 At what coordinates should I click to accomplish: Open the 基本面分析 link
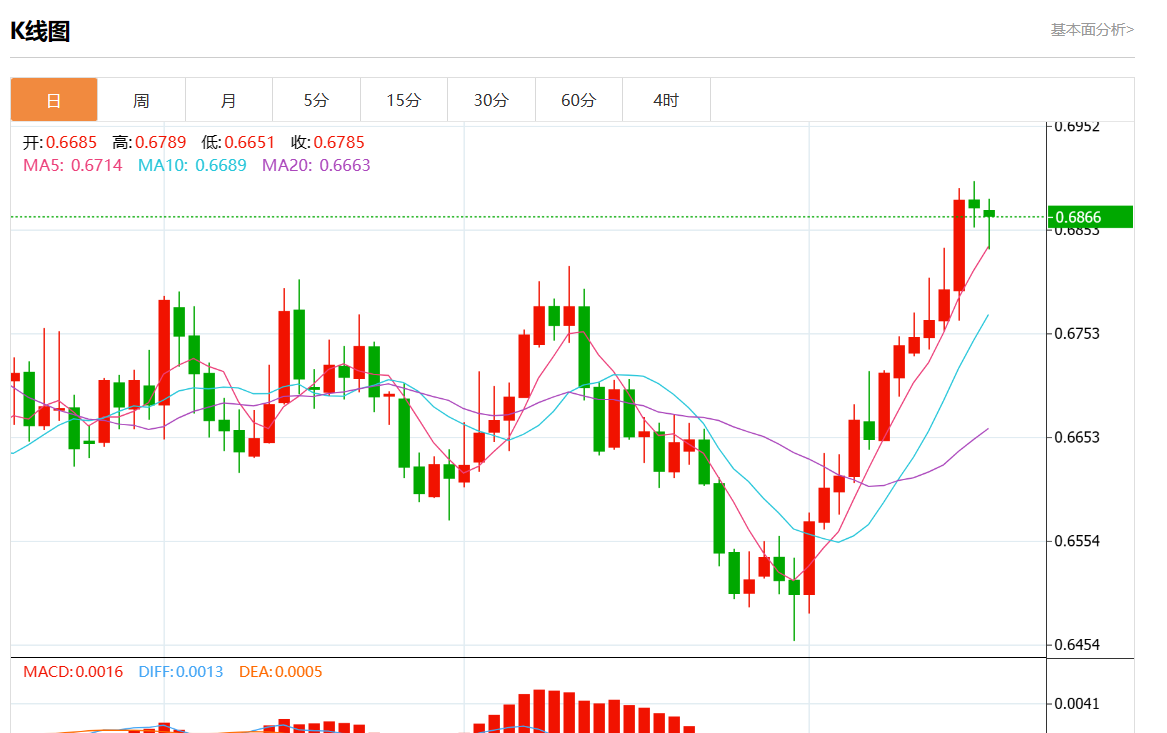[1092, 30]
